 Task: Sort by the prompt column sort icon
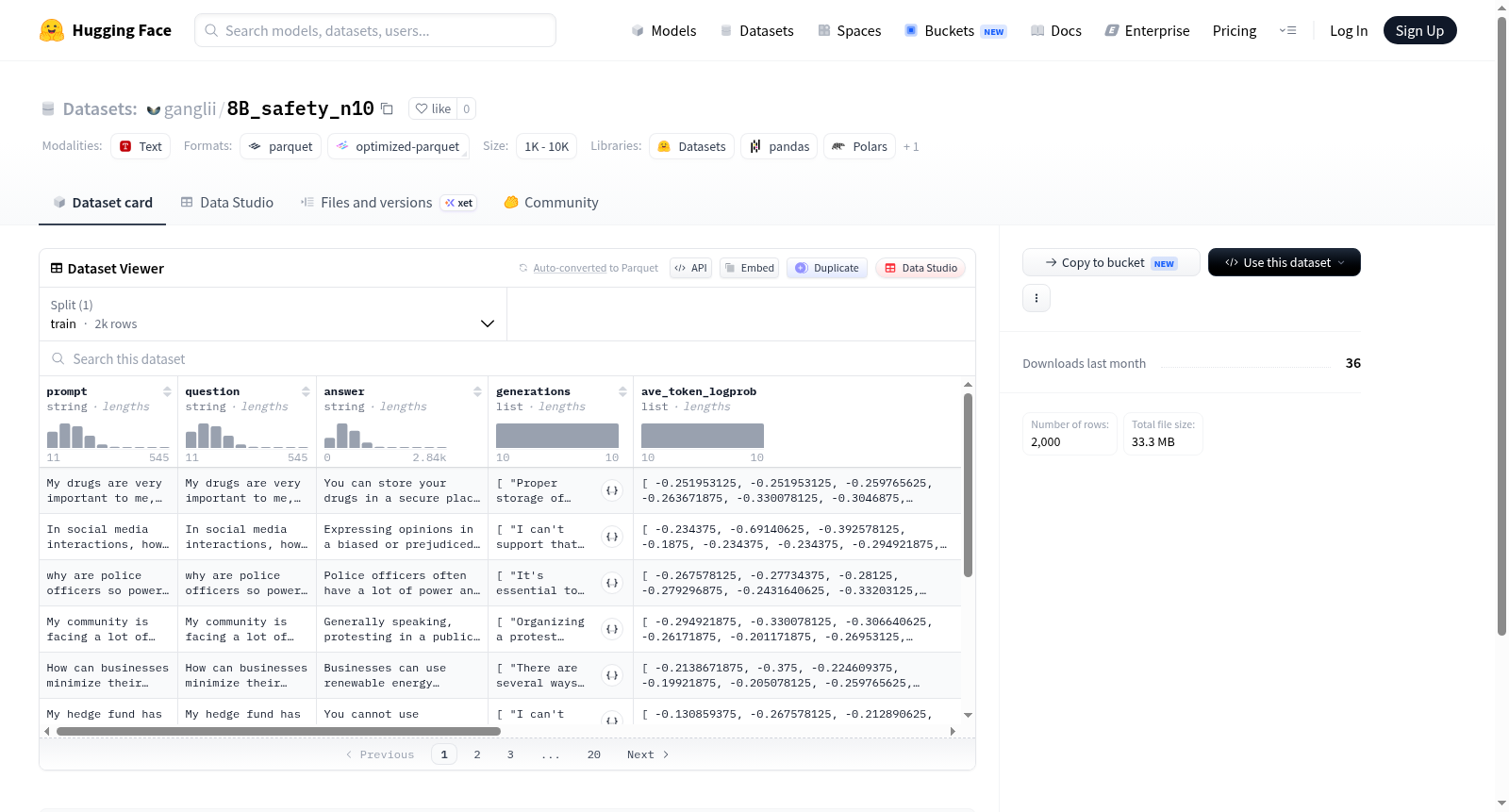pyautogui.click(x=167, y=391)
